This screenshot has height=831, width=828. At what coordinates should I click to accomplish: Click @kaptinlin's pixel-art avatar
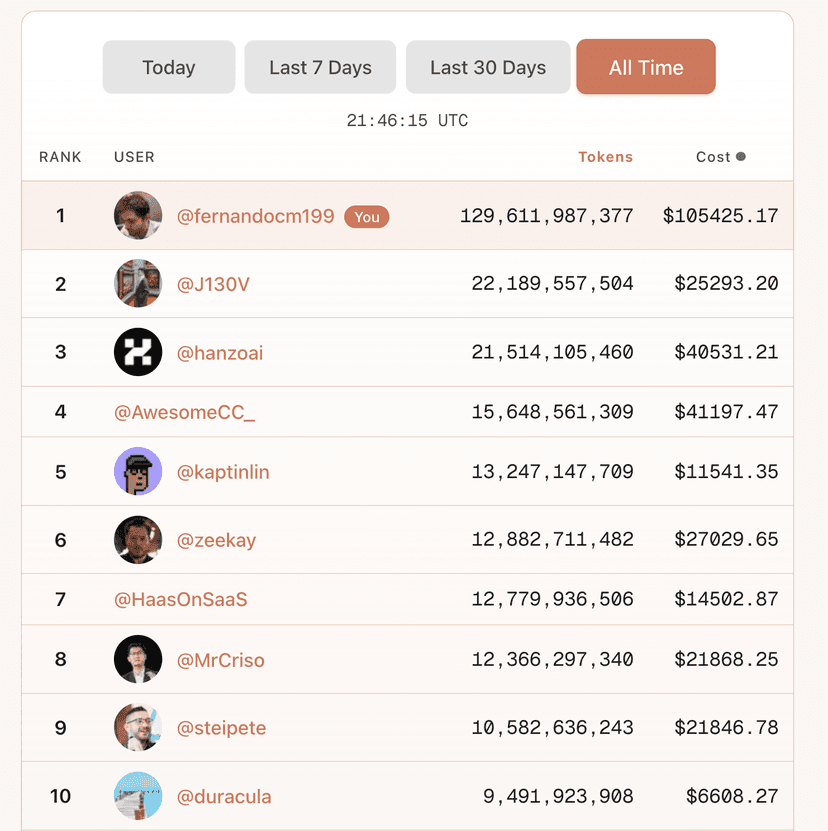[x=138, y=471]
